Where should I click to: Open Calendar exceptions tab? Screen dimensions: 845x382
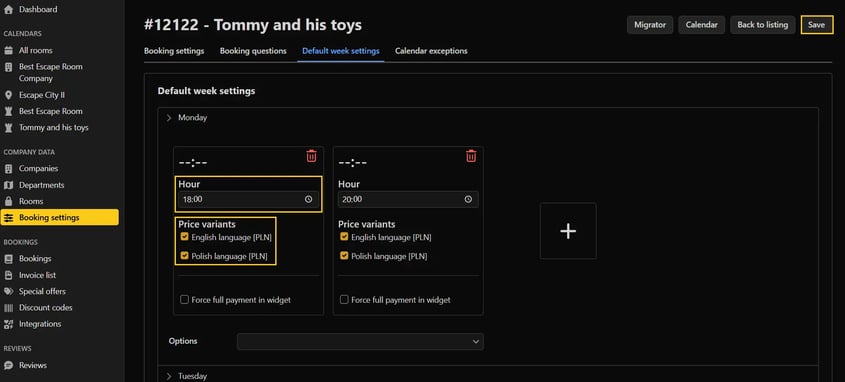(x=431, y=51)
